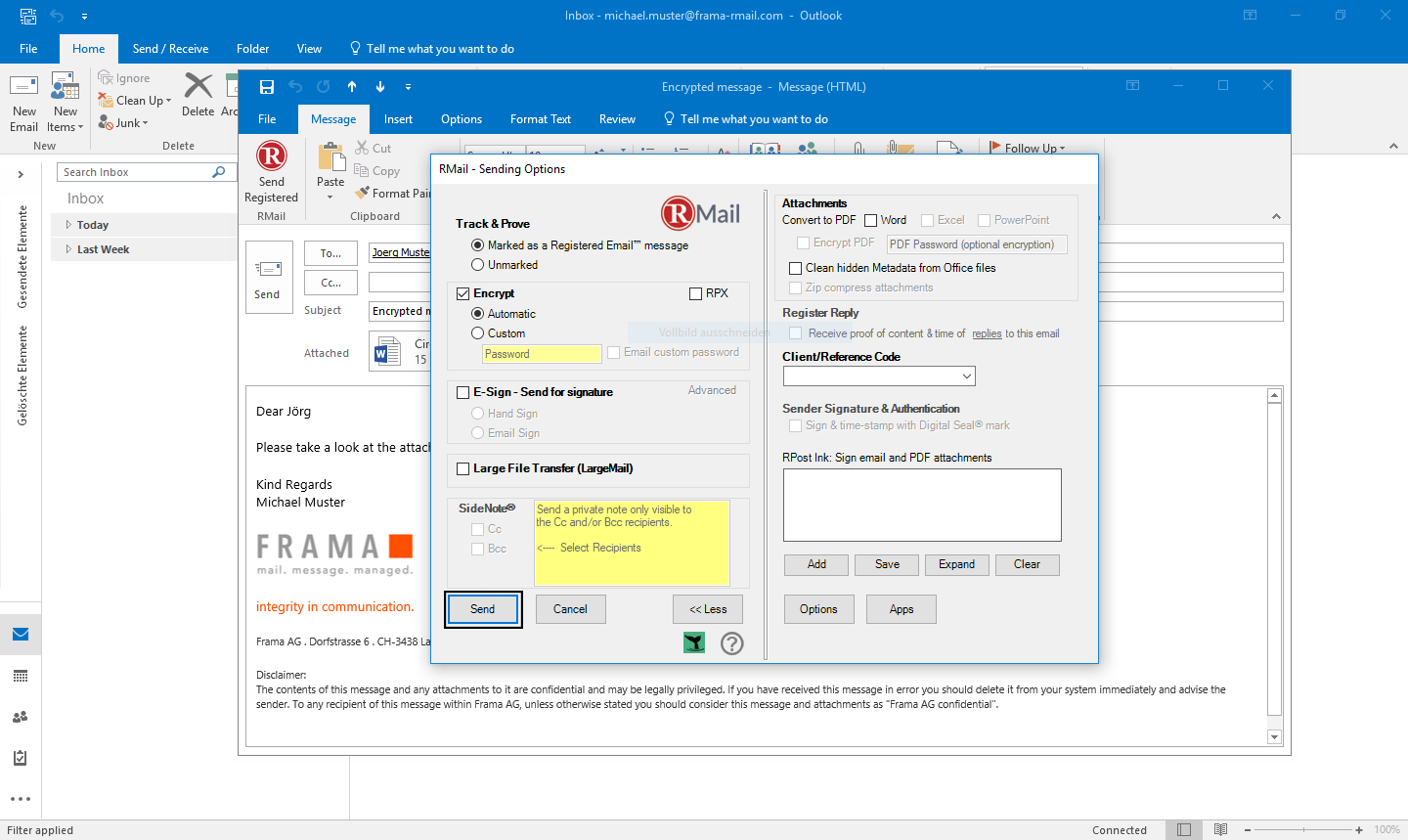Check Word convert to PDF box
Image resolution: width=1408 pixels, height=840 pixels.
coord(870,220)
